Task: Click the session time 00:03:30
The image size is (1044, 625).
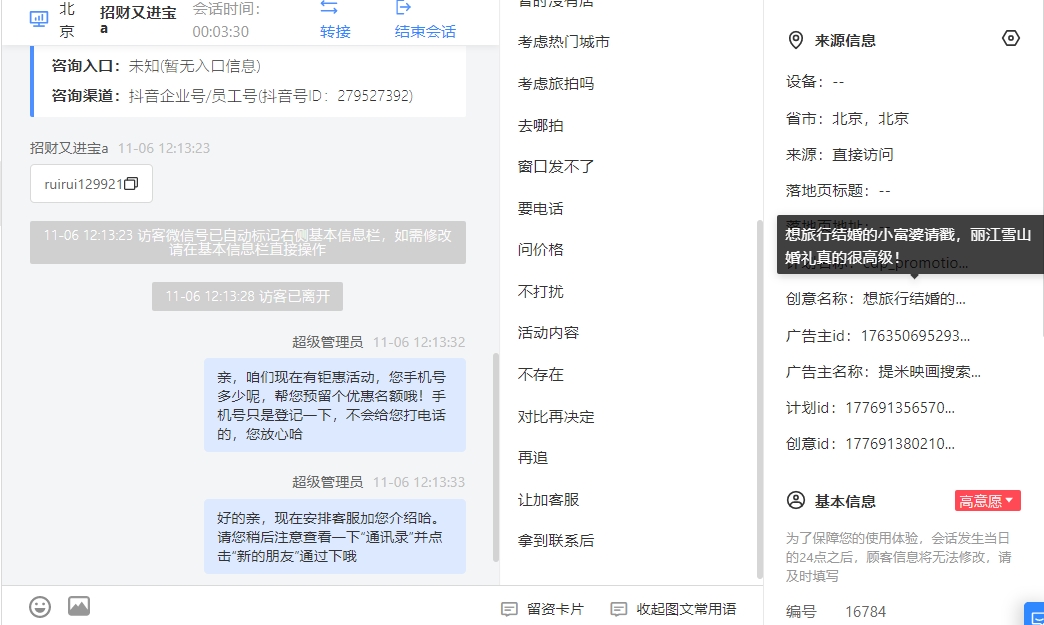Action: click(x=220, y=31)
